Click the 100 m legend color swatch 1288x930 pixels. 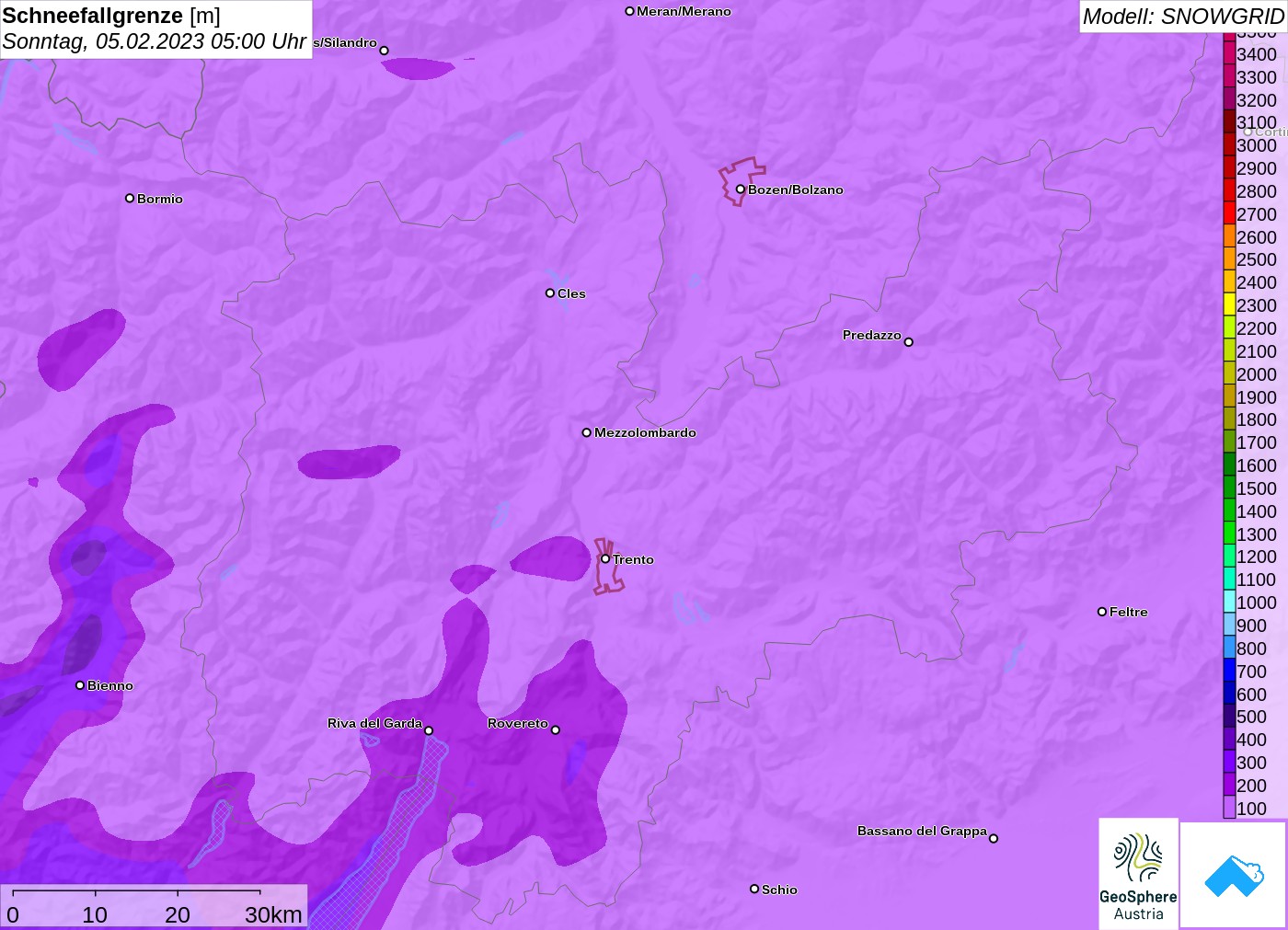[x=1229, y=808]
